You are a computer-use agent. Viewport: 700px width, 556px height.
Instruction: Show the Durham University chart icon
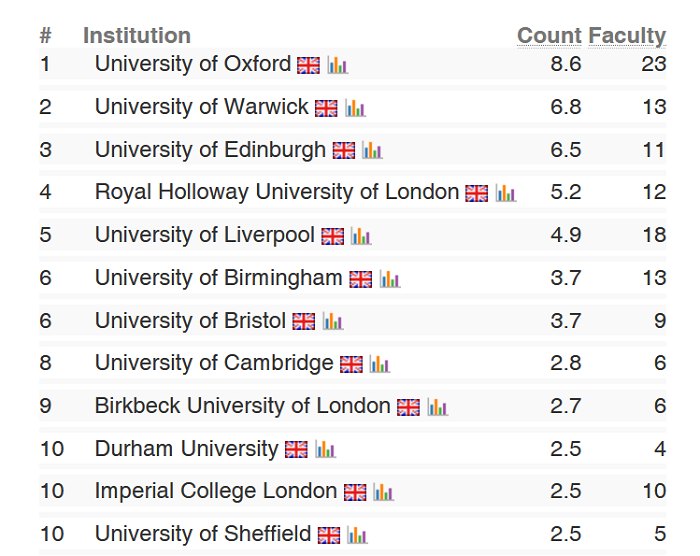325,450
